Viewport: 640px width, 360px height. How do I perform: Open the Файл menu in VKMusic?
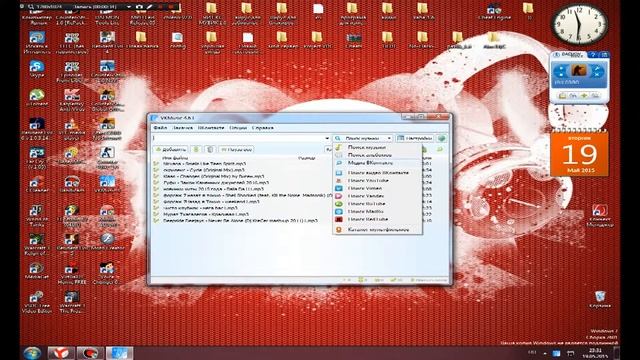tap(160, 128)
